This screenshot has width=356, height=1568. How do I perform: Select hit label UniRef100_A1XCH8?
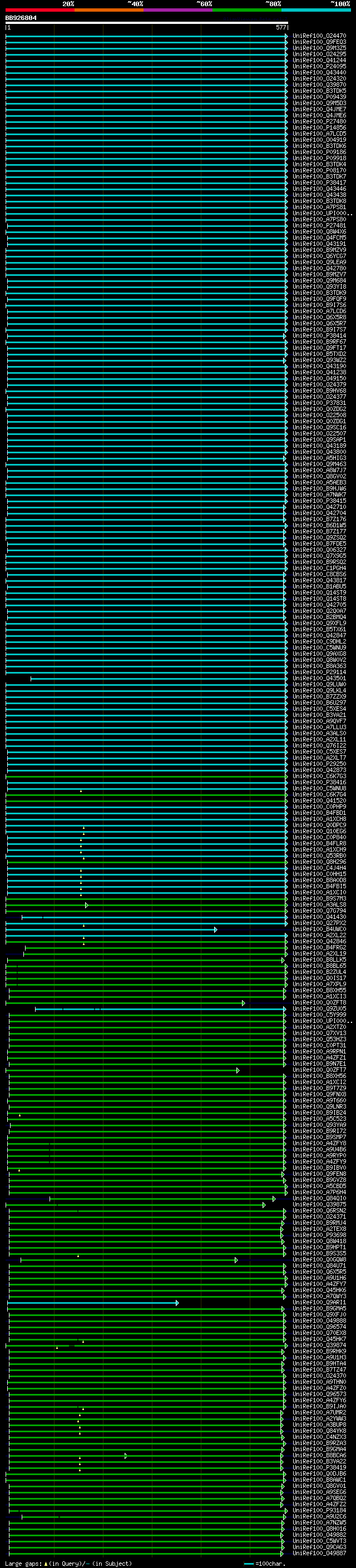(x=319, y=819)
